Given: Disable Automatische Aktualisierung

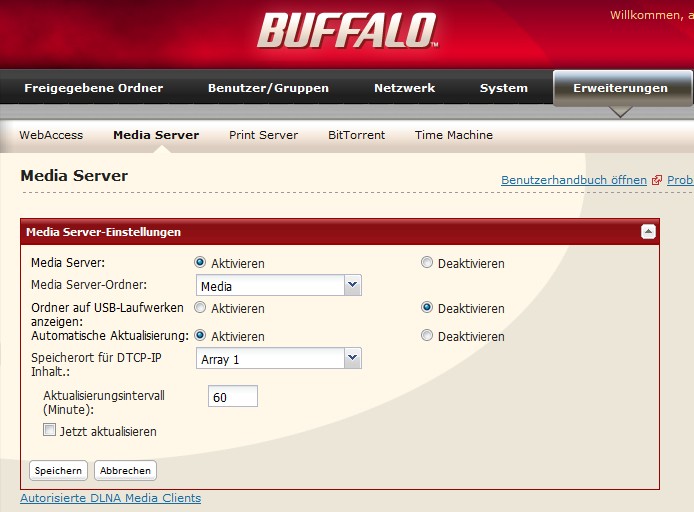Looking at the screenshot, I should 427,335.
